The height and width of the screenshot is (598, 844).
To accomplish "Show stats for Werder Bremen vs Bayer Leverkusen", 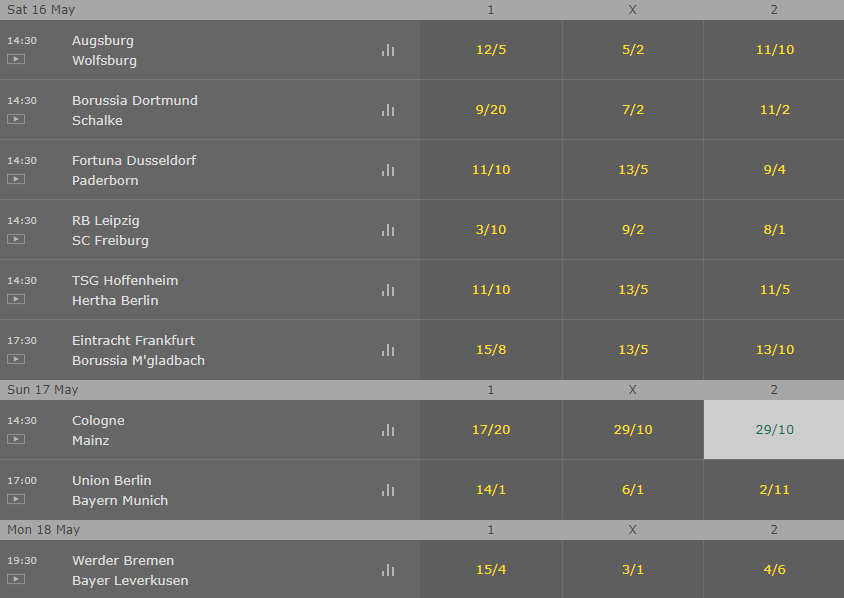I will tap(388, 570).
